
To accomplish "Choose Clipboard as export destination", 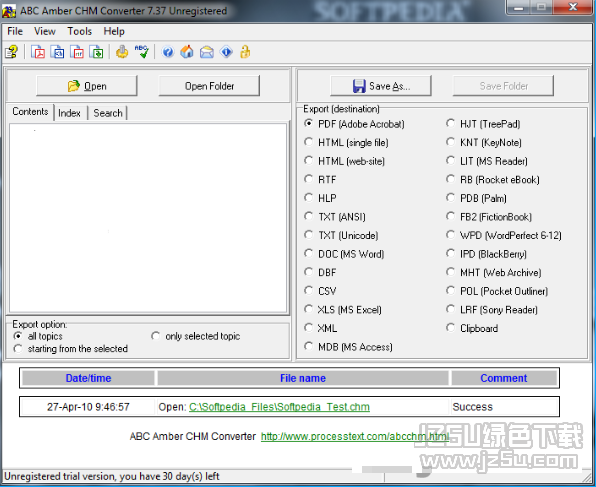I will 473,328.
